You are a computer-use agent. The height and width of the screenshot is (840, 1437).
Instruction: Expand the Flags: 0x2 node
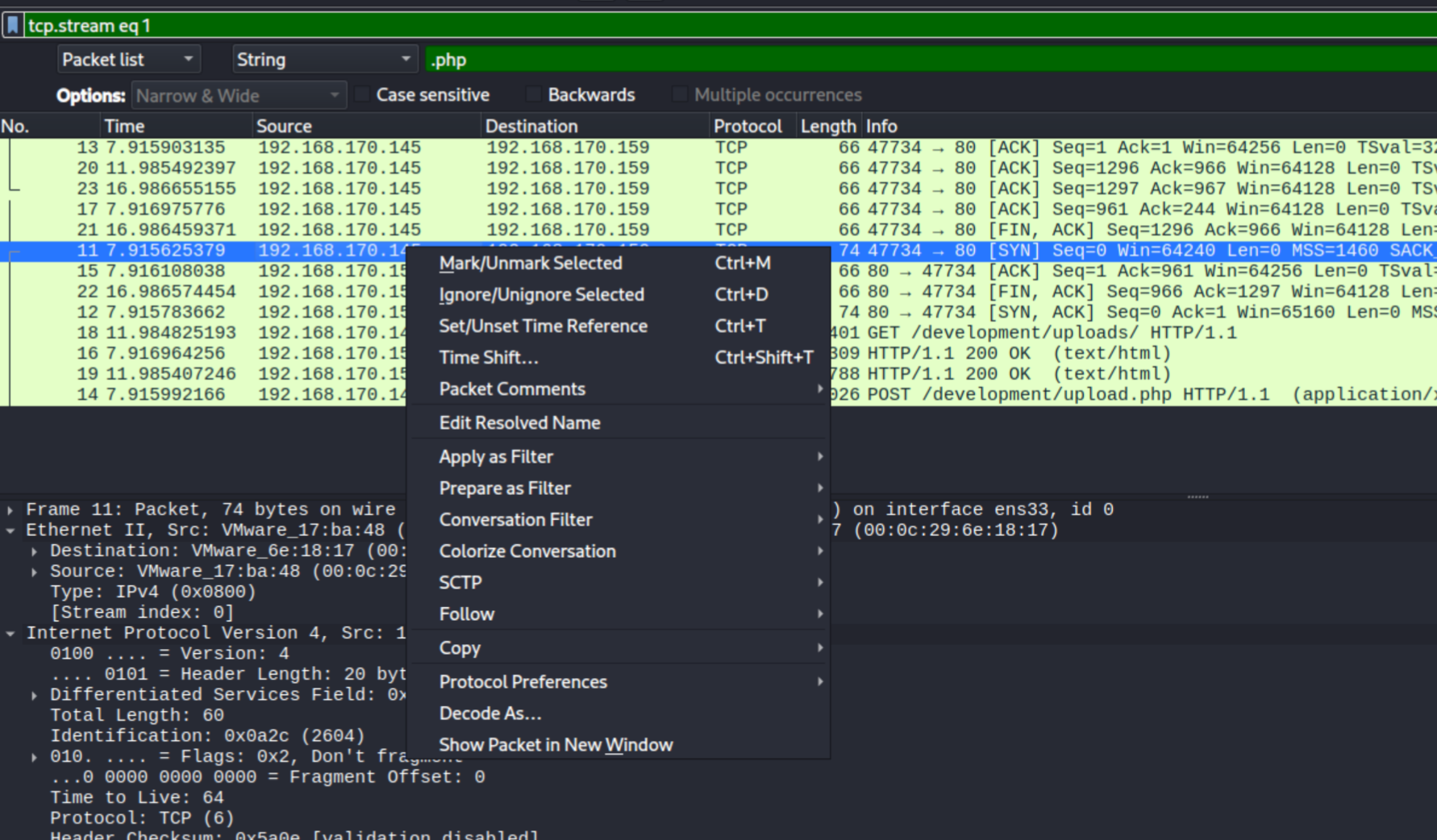coord(34,757)
